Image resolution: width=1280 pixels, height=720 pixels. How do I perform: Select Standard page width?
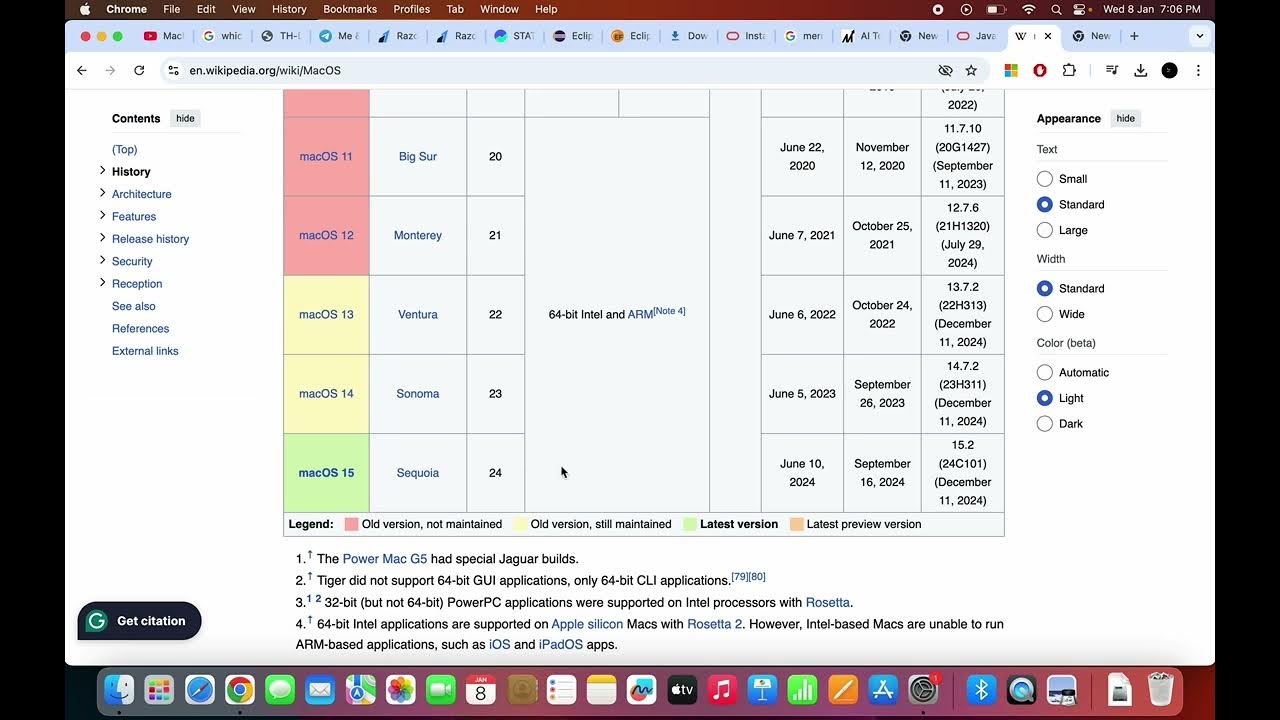1045,288
